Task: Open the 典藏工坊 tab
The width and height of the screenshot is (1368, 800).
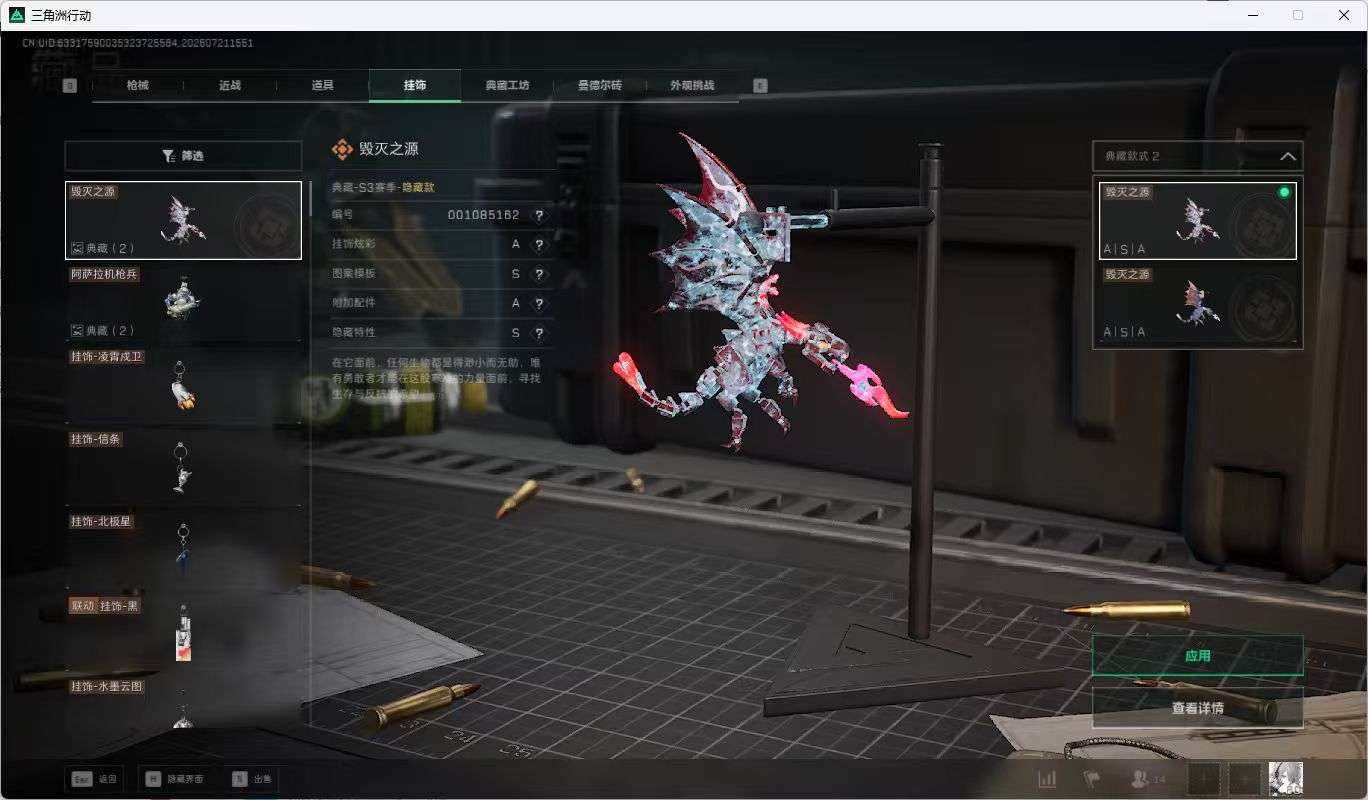Action: tap(507, 85)
